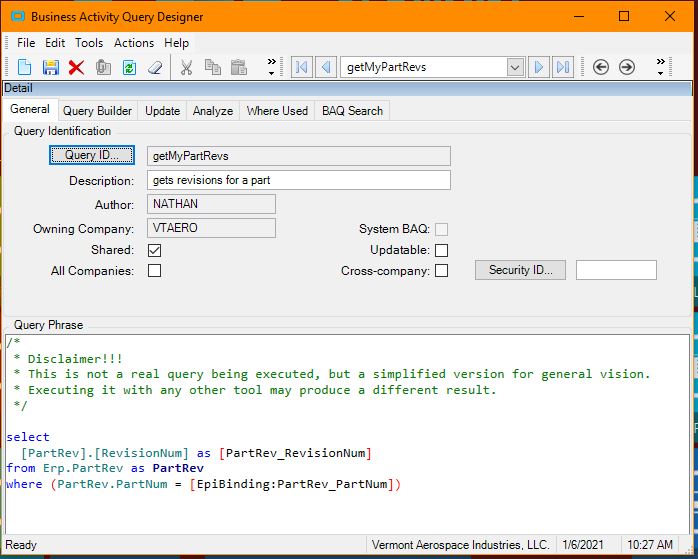Click the Description input field

pos(299,180)
